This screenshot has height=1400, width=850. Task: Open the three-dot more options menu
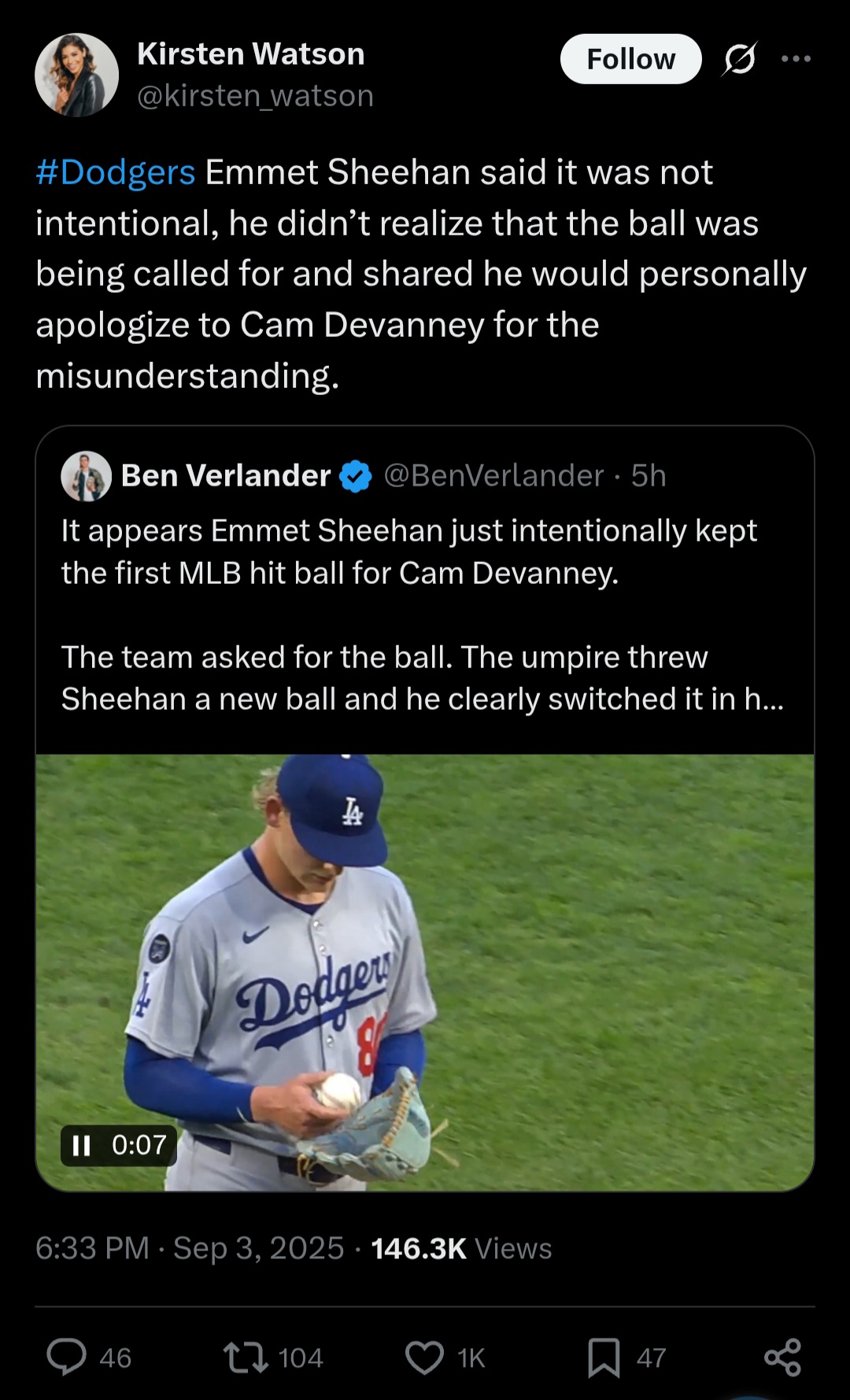(796, 59)
